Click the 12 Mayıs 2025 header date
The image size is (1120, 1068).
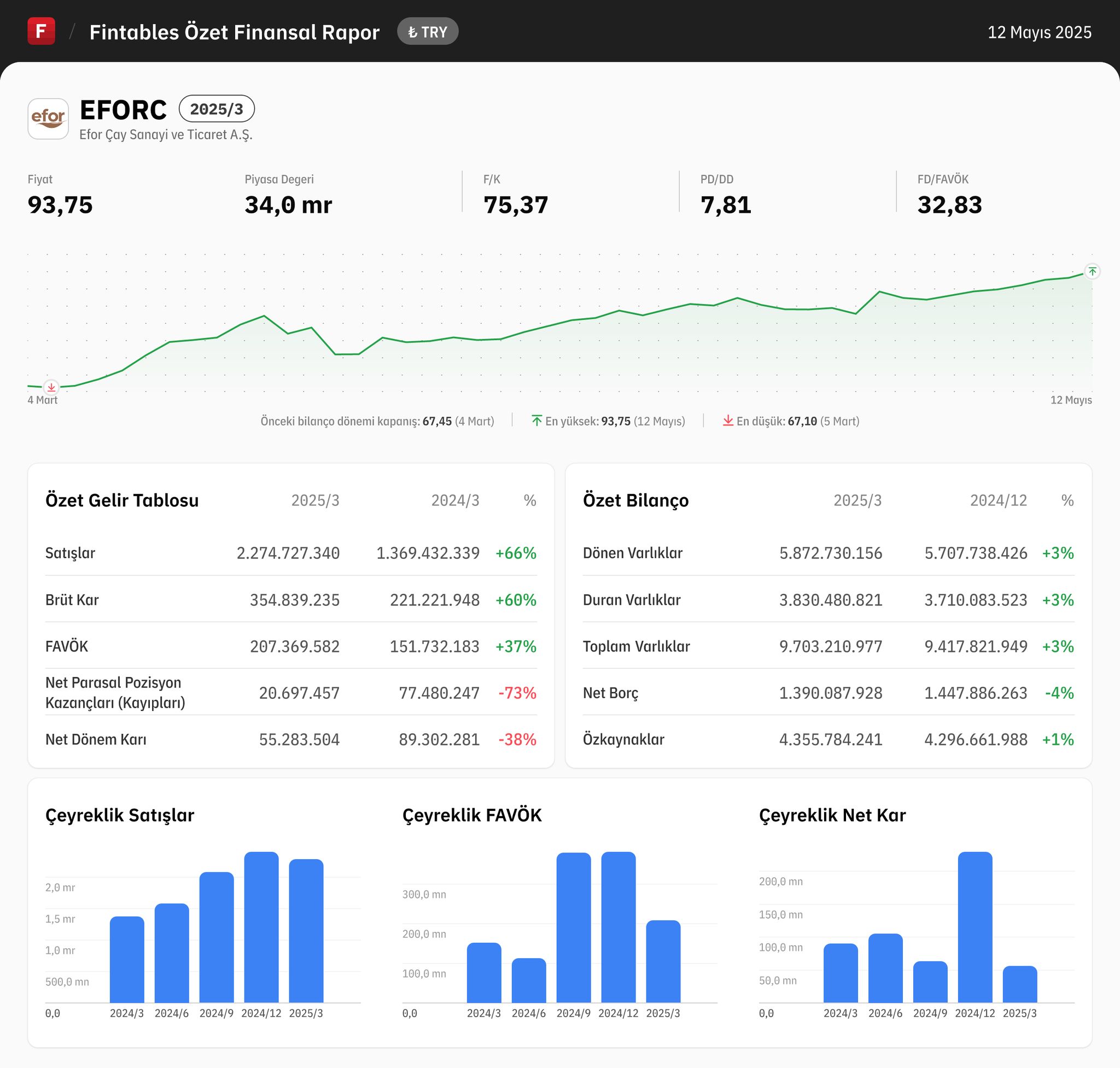tap(1039, 32)
